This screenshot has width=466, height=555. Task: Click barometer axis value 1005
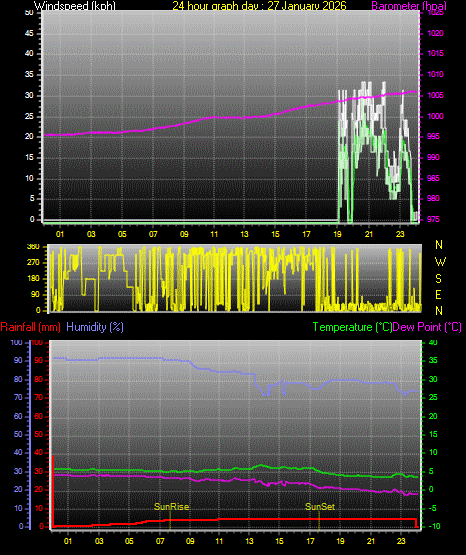[436, 95]
